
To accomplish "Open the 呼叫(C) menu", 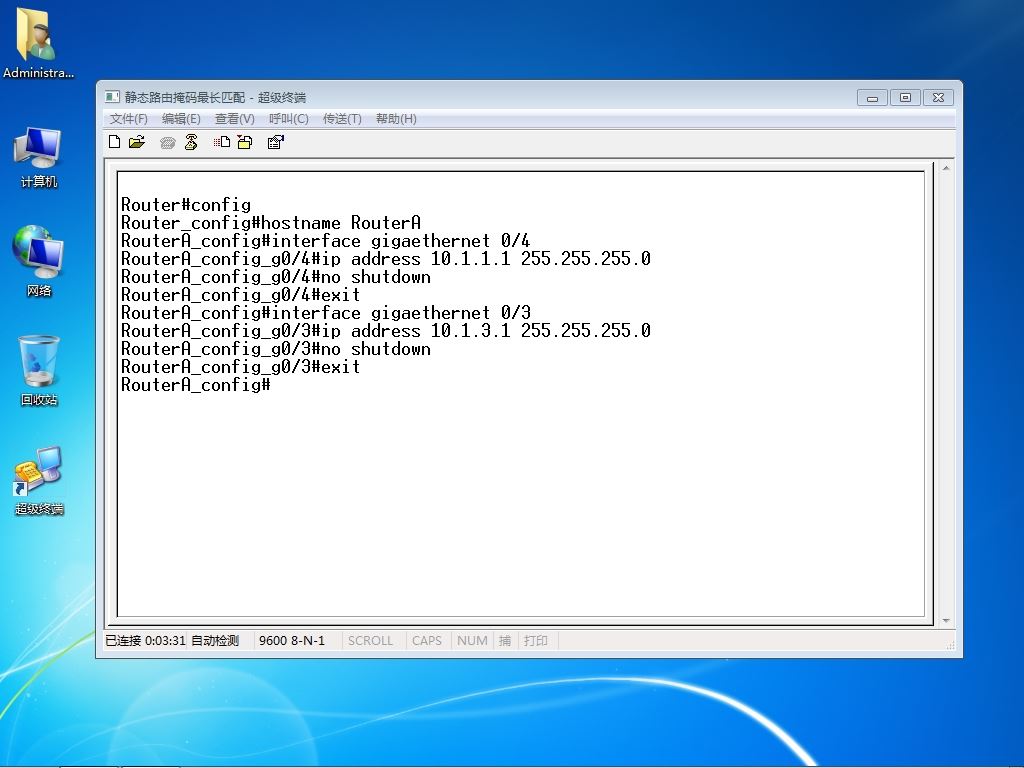I will (289, 119).
